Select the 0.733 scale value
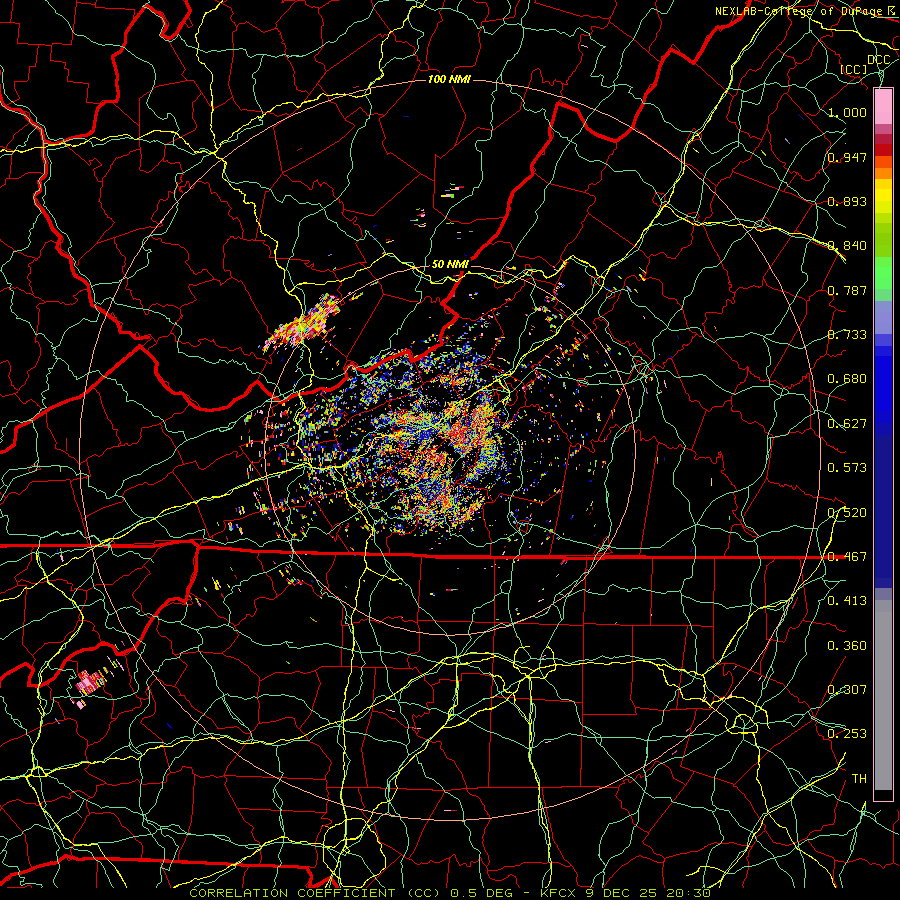900x900 pixels. 847,335
